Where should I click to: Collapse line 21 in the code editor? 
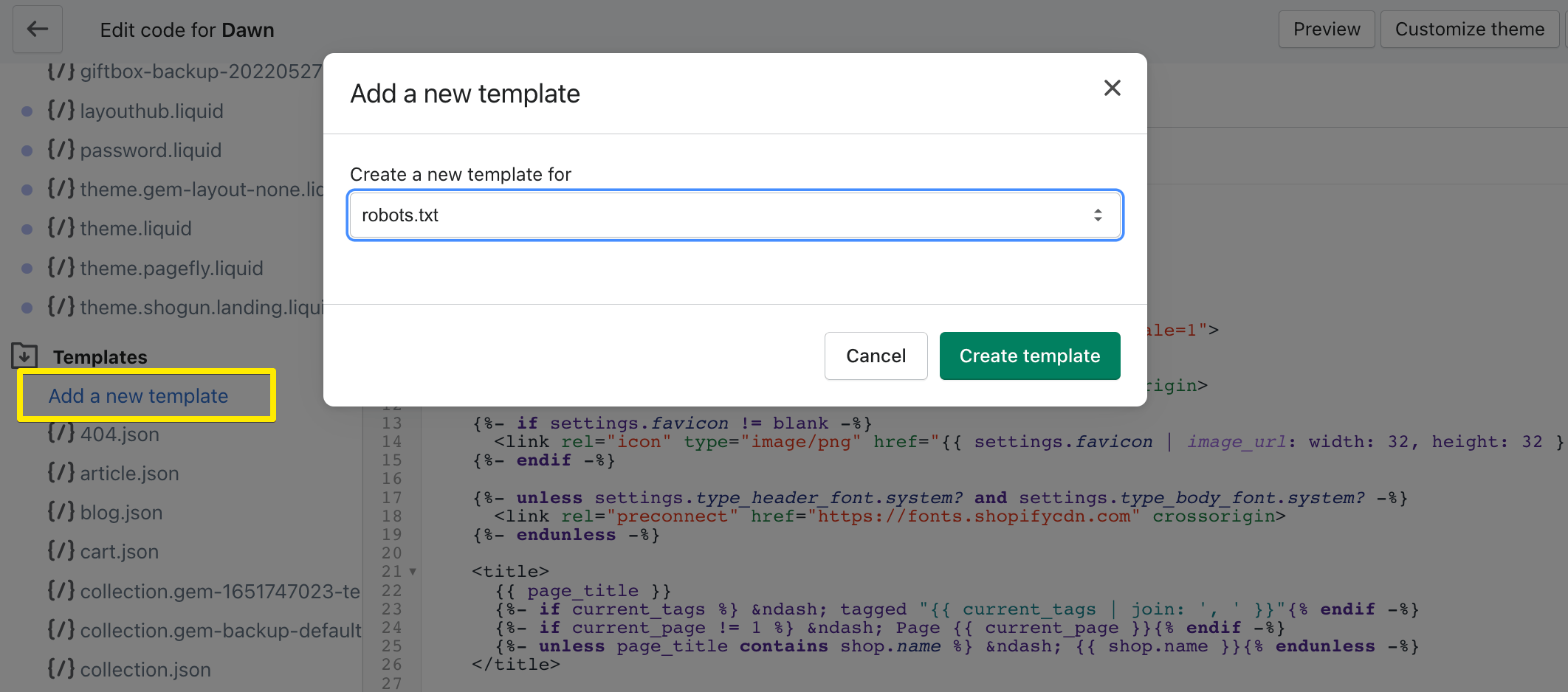click(413, 571)
